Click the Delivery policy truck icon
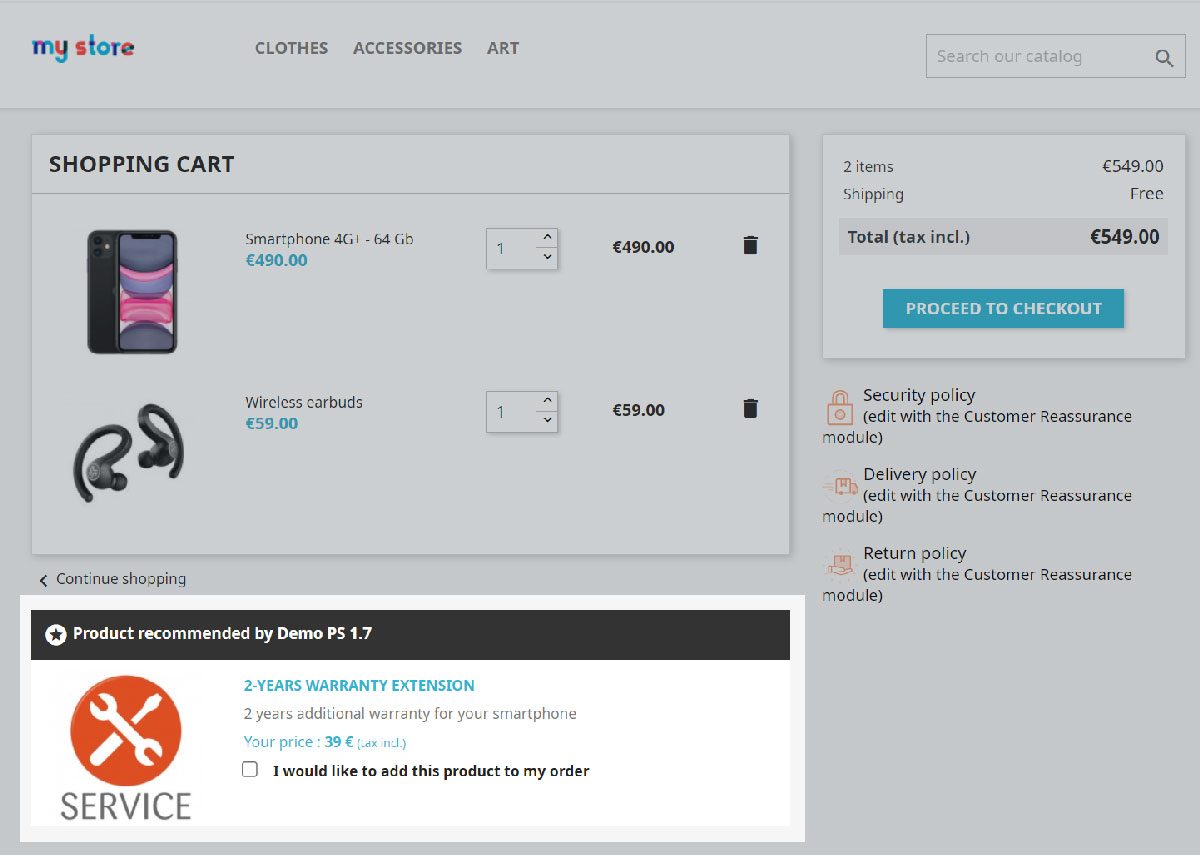Image resolution: width=1200 pixels, height=855 pixels. click(840, 487)
